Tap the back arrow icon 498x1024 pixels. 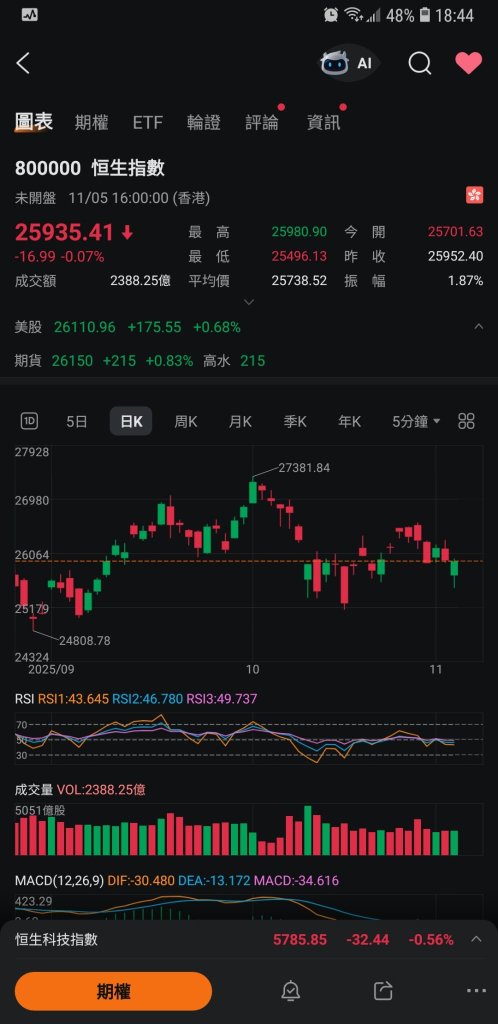point(23,63)
